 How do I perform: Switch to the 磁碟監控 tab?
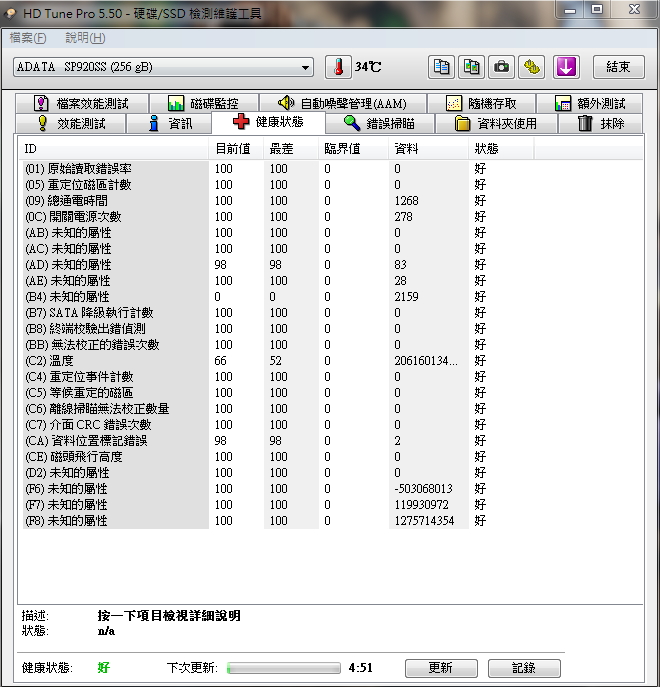tap(204, 103)
